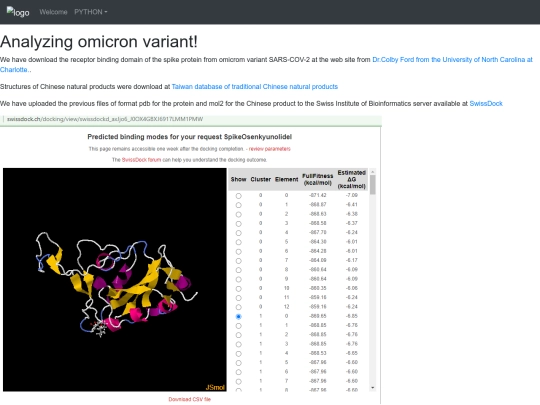Click the Show column header
Image resolution: width=540 pixels, height=405 pixels.
point(238,179)
